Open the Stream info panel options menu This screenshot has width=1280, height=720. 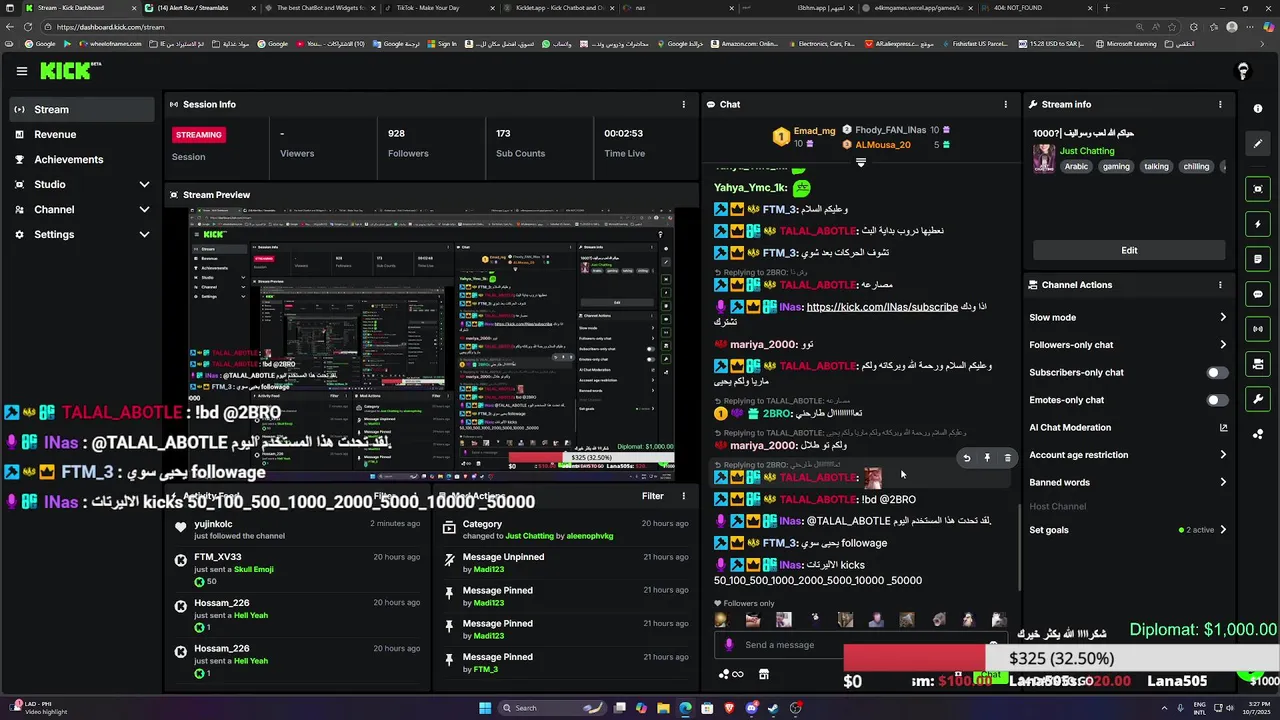click(1220, 104)
